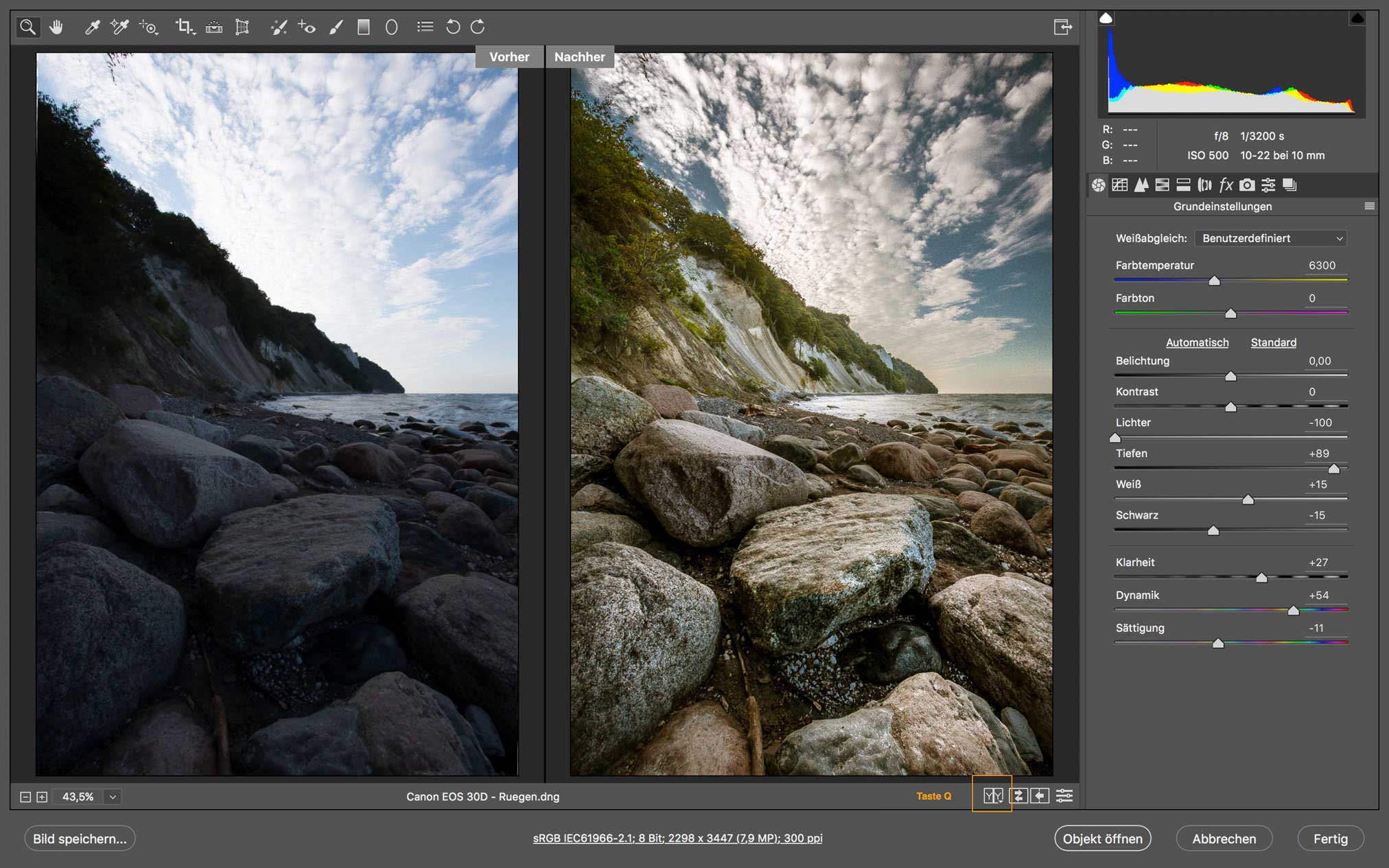Open the Weißabgleich dropdown
The height and width of the screenshot is (868, 1389).
1271,238
